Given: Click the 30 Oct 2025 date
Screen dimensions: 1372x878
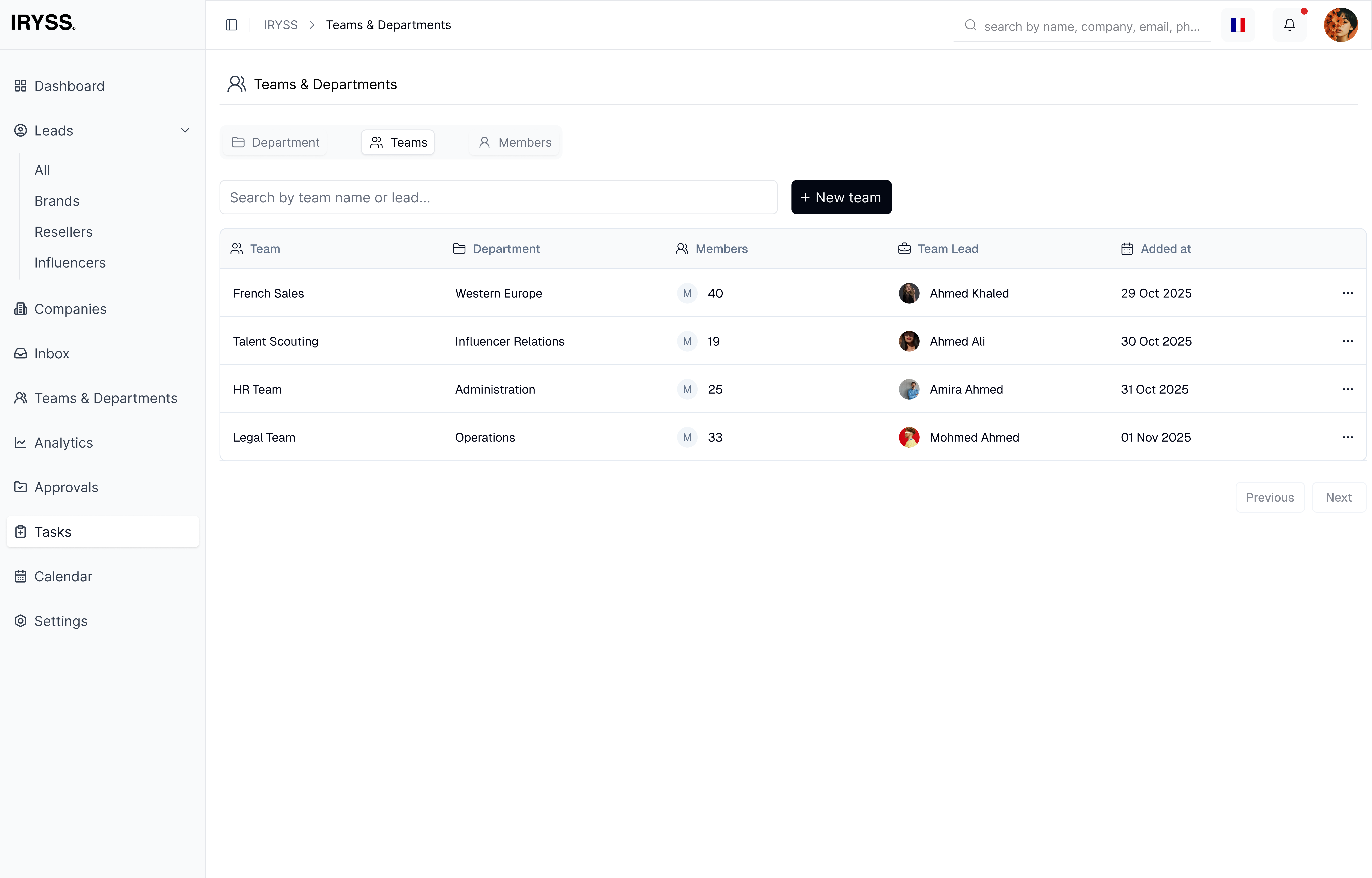Looking at the screenshot, I should [1156, 341].
